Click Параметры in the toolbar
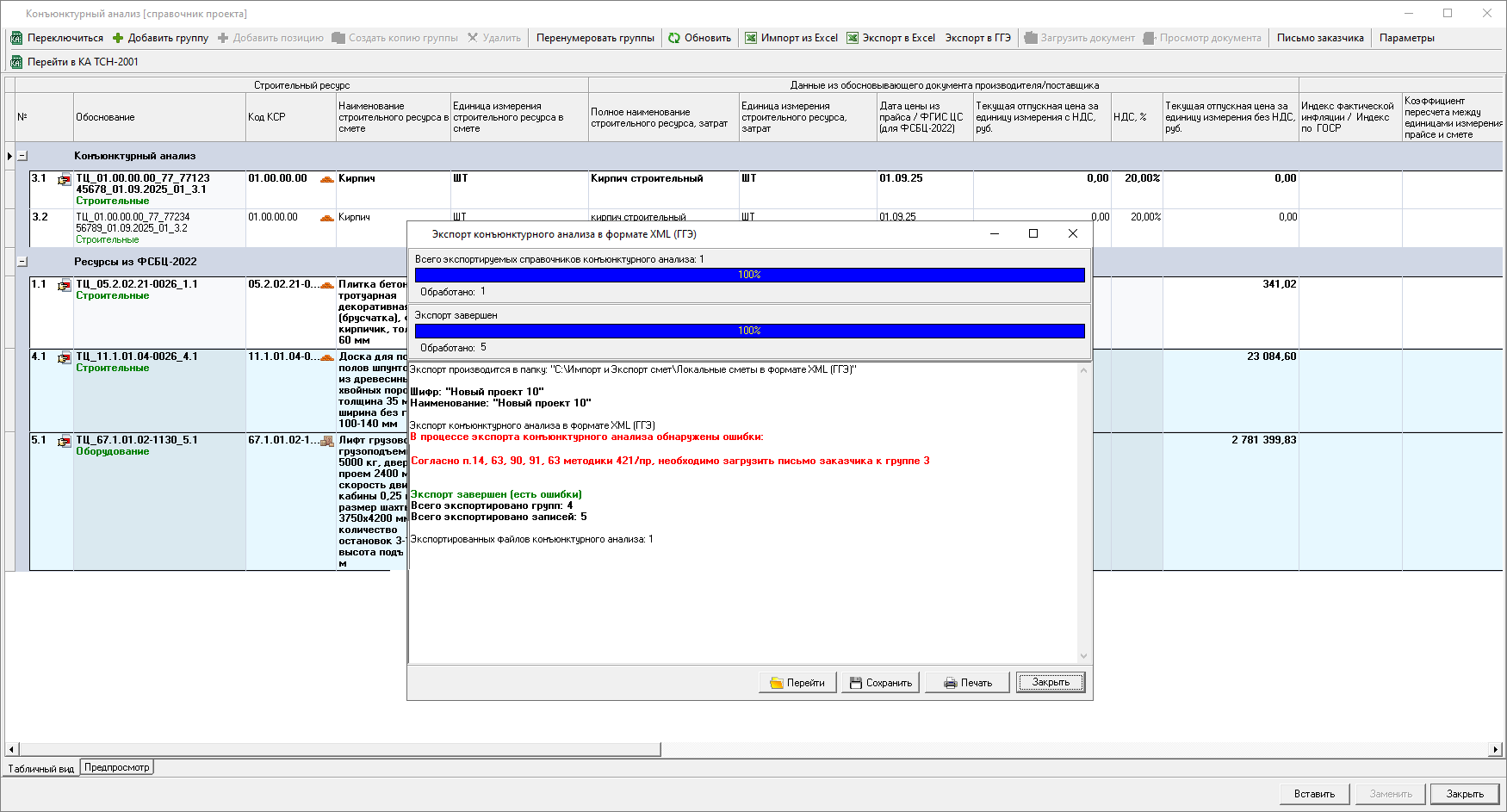Viewport: 1507px width, 812px height. coord(1406,38)
